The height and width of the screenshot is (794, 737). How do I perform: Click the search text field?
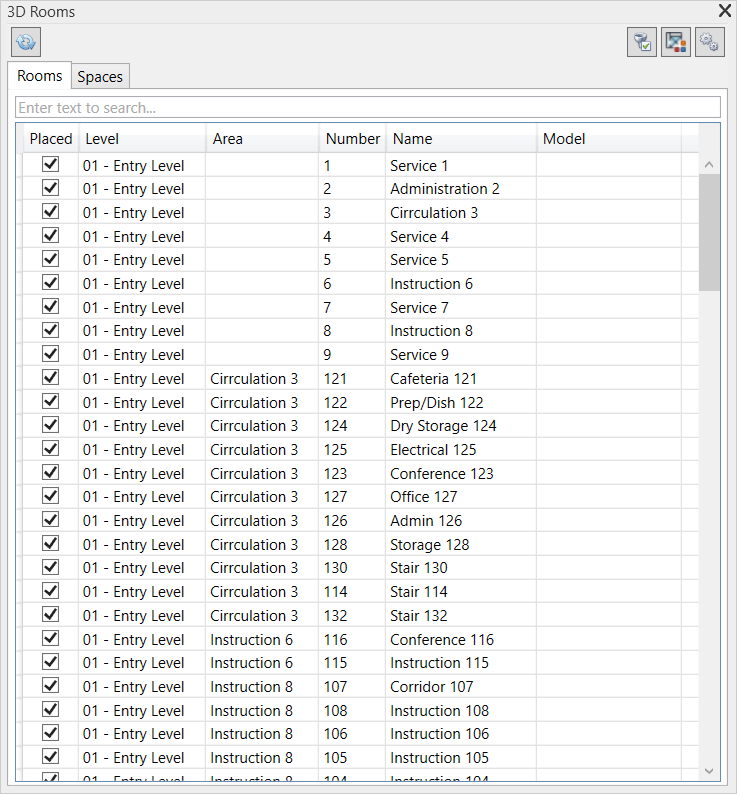point(368,108)
